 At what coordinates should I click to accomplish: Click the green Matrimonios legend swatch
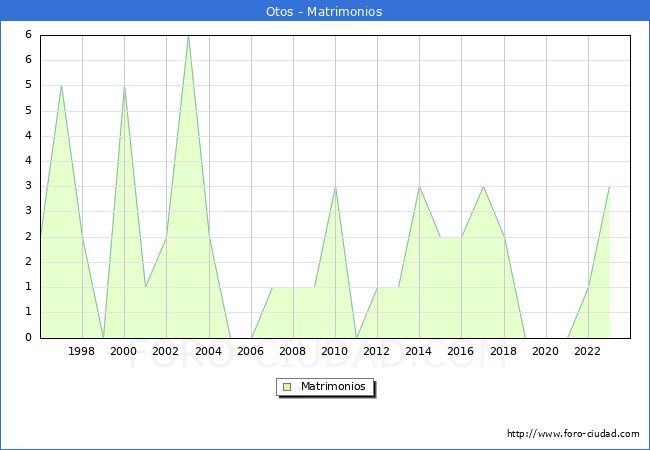[287, 387]
